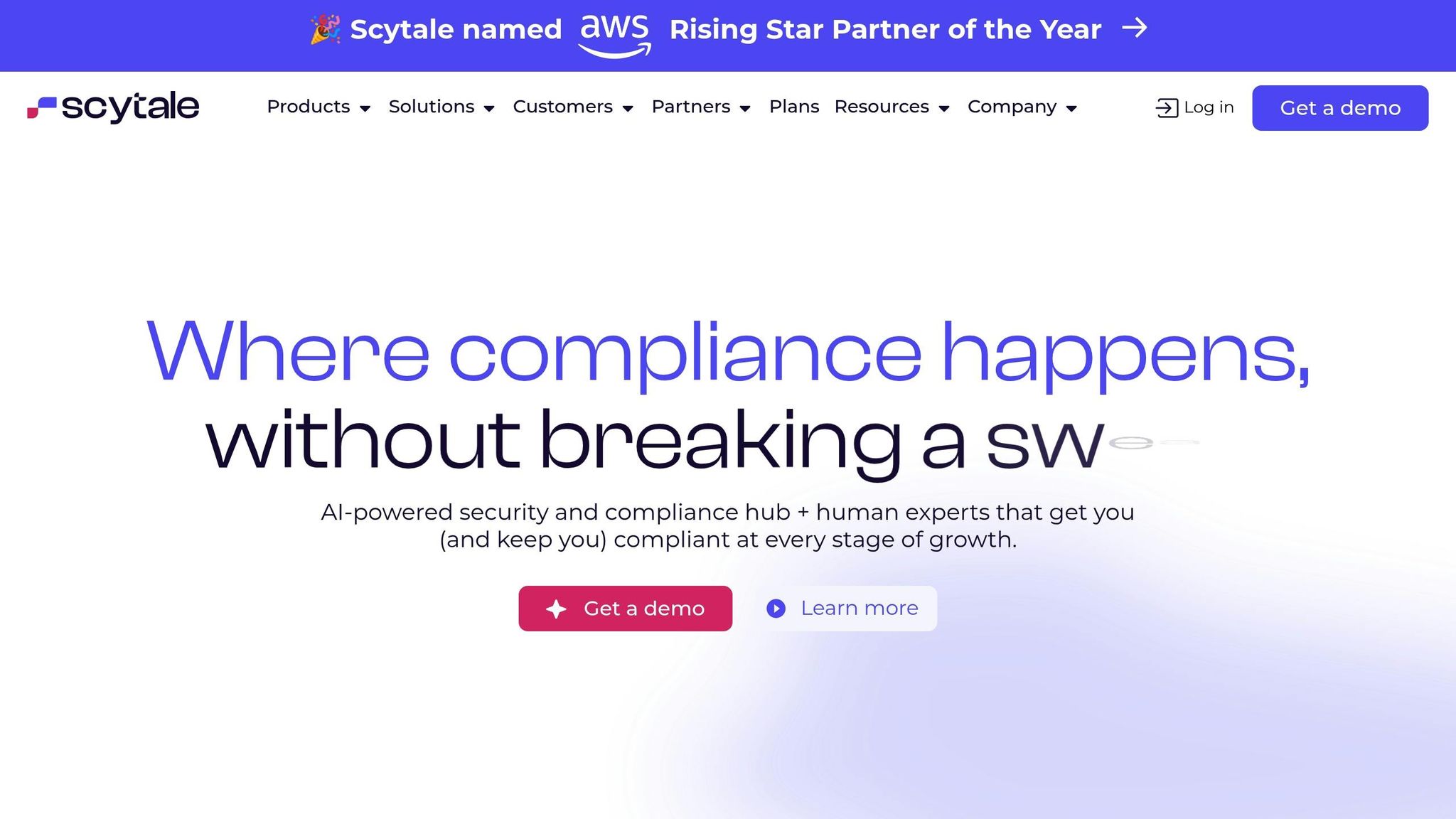
Task: Click Learn more below the headline
Action: [859, 609]
